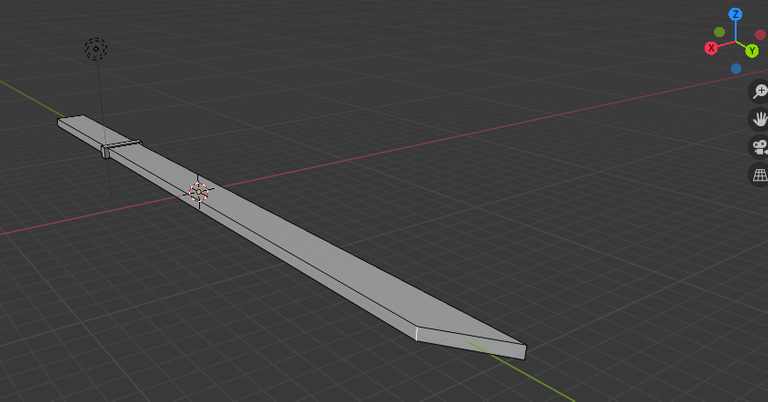Select the light object in the viewport
The height and width of the screenshot is (402, 768).
[x=96, y=48]
